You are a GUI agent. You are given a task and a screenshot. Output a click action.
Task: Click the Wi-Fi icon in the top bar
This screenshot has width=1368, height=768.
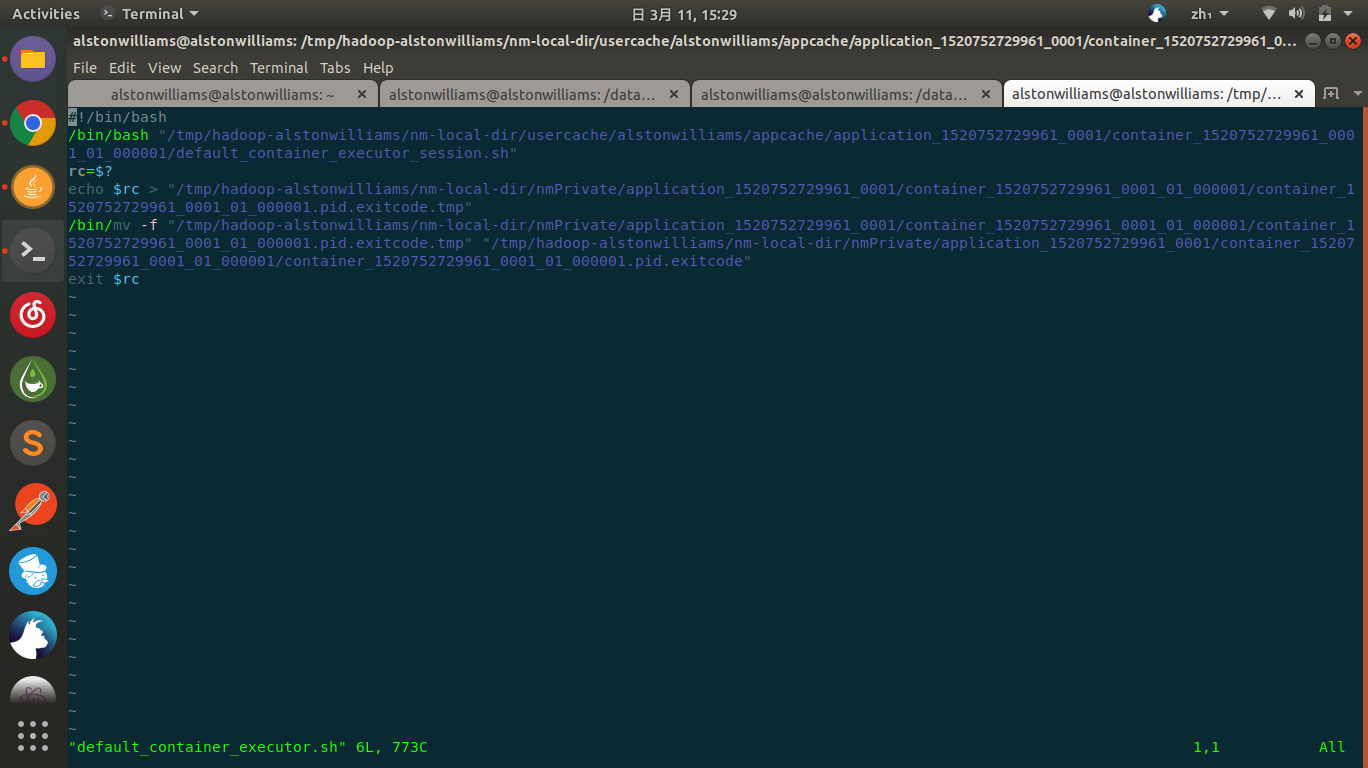click(1268, 14)
